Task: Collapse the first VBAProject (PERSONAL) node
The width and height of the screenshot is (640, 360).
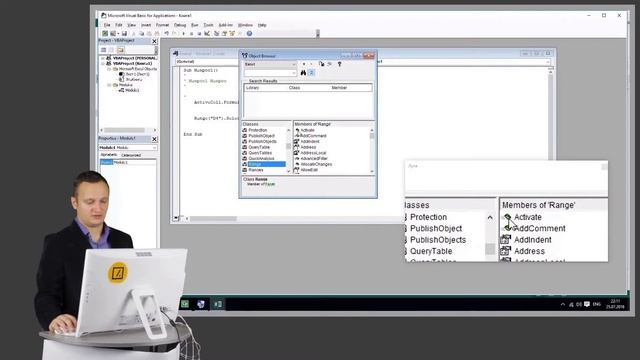Action: click(x=103, y=58)
